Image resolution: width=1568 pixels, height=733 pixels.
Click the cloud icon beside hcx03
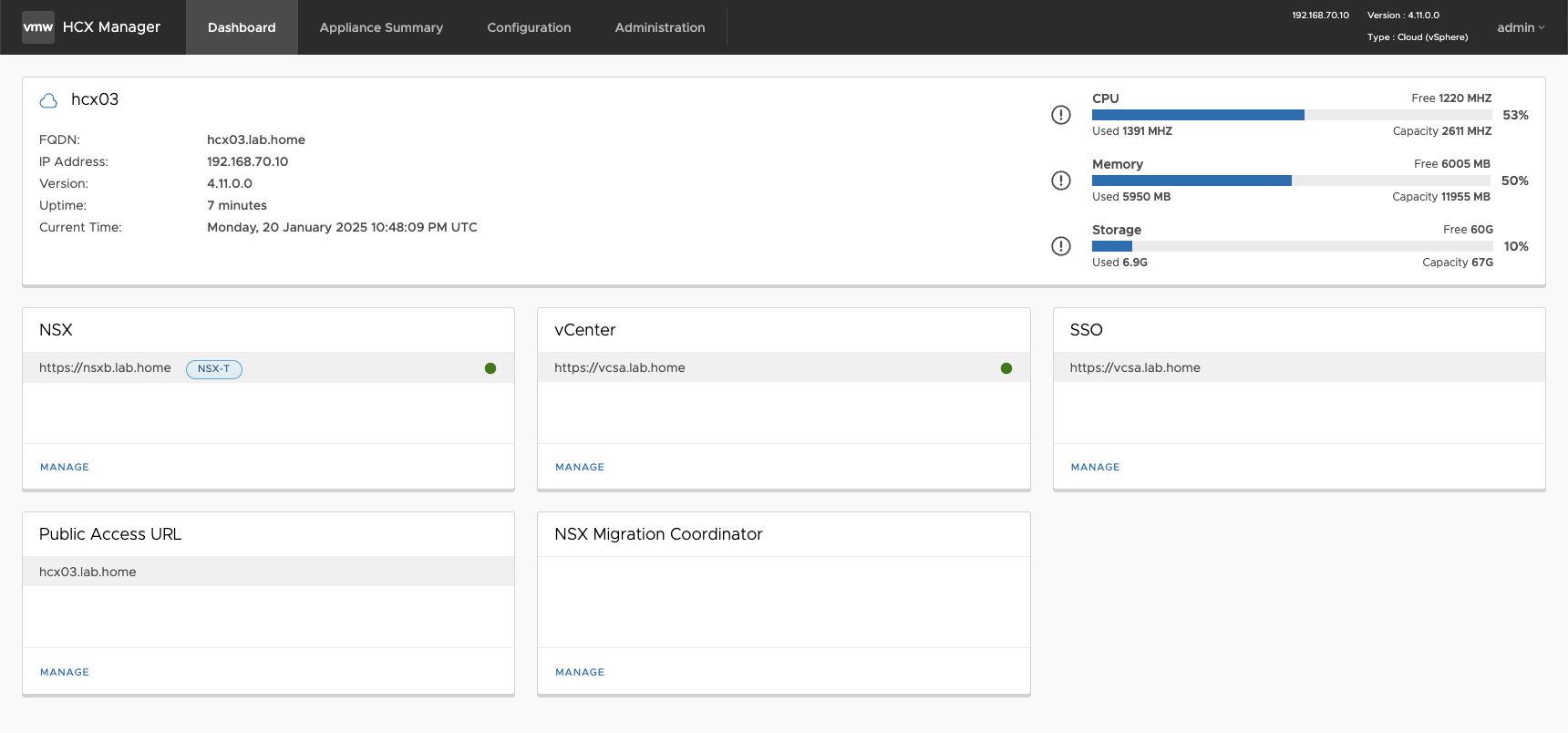[x=48, y=101]
